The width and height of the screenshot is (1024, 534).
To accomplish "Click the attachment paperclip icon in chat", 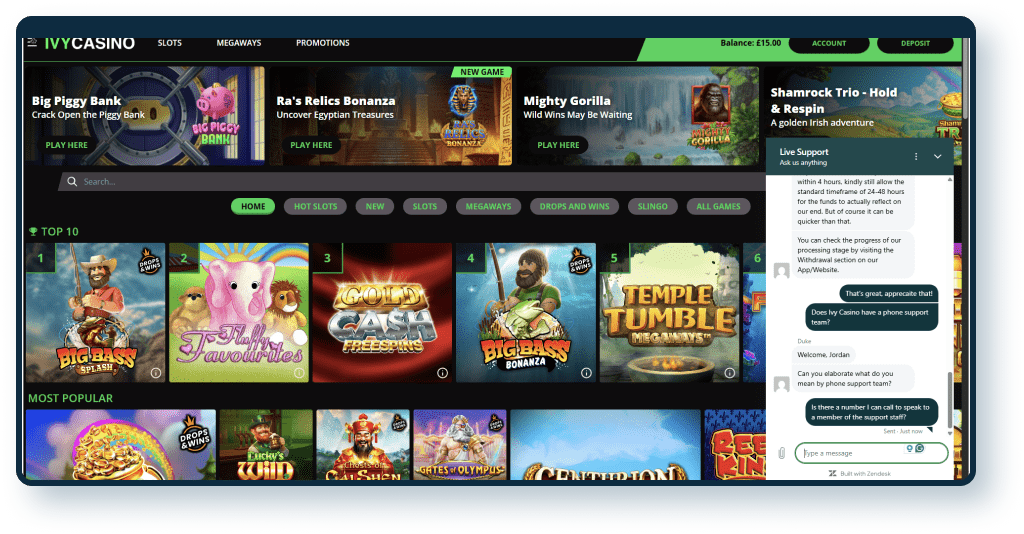I will pos(782,453).
